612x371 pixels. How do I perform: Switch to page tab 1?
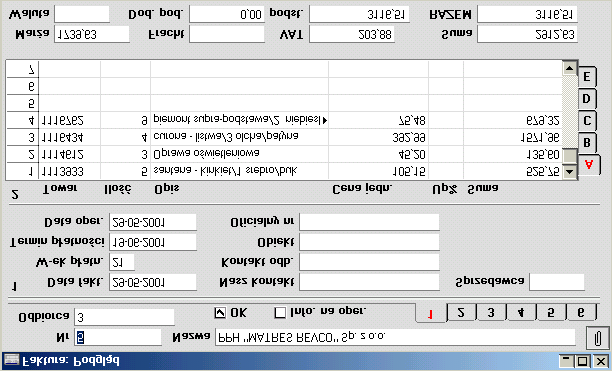[431, 314]
